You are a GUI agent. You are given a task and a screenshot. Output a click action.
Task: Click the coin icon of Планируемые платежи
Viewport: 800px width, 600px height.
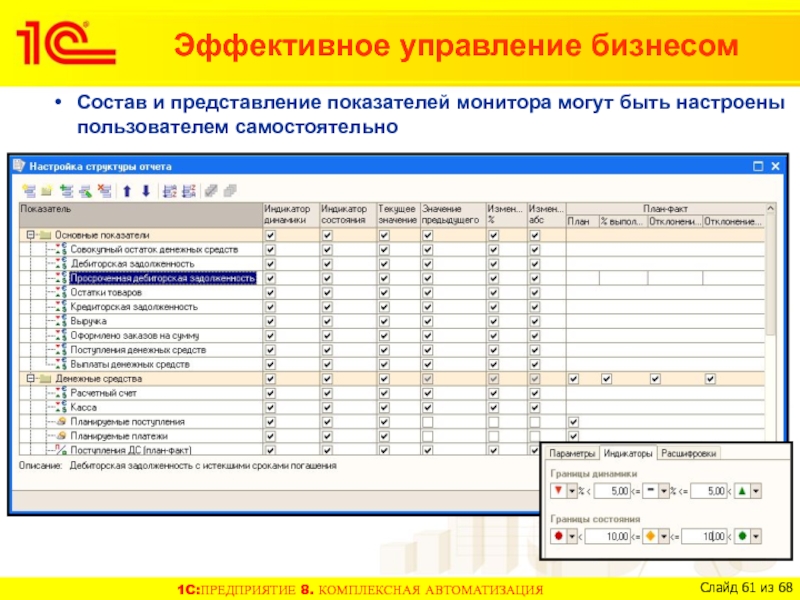tap(61, 436)
